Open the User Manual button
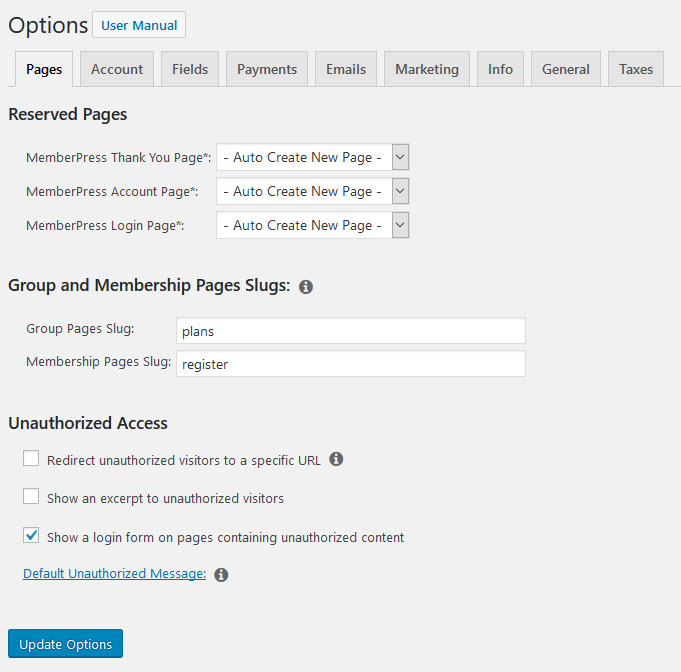Viewport: 681px width, 672px height. (x=139, y=25)
